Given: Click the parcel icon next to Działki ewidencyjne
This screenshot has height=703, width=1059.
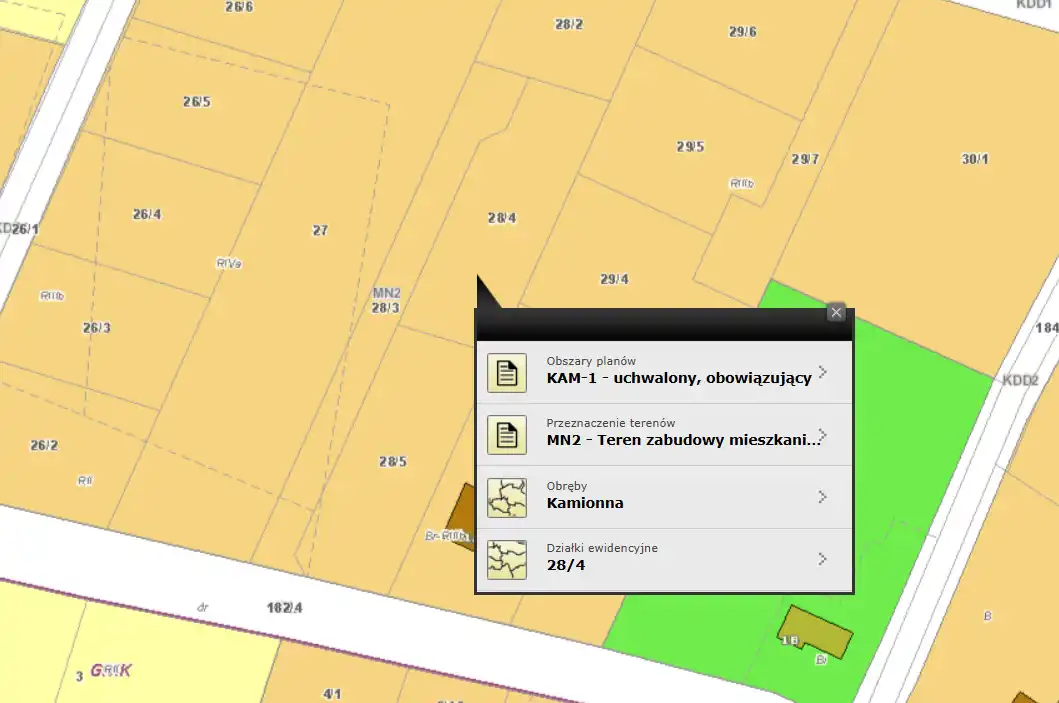Looking at the screenshot, I should click(507, 560).
